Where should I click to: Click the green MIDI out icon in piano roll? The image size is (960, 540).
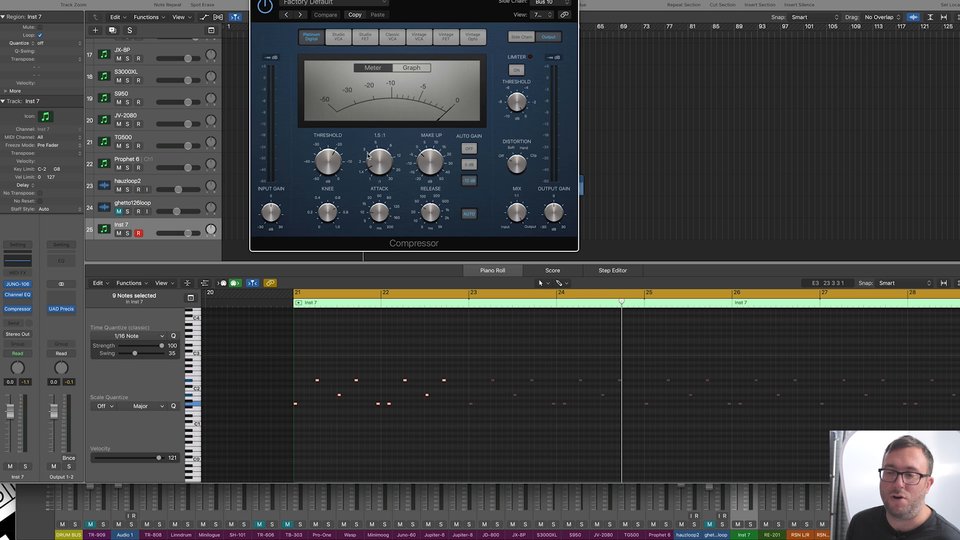(234, 283)
